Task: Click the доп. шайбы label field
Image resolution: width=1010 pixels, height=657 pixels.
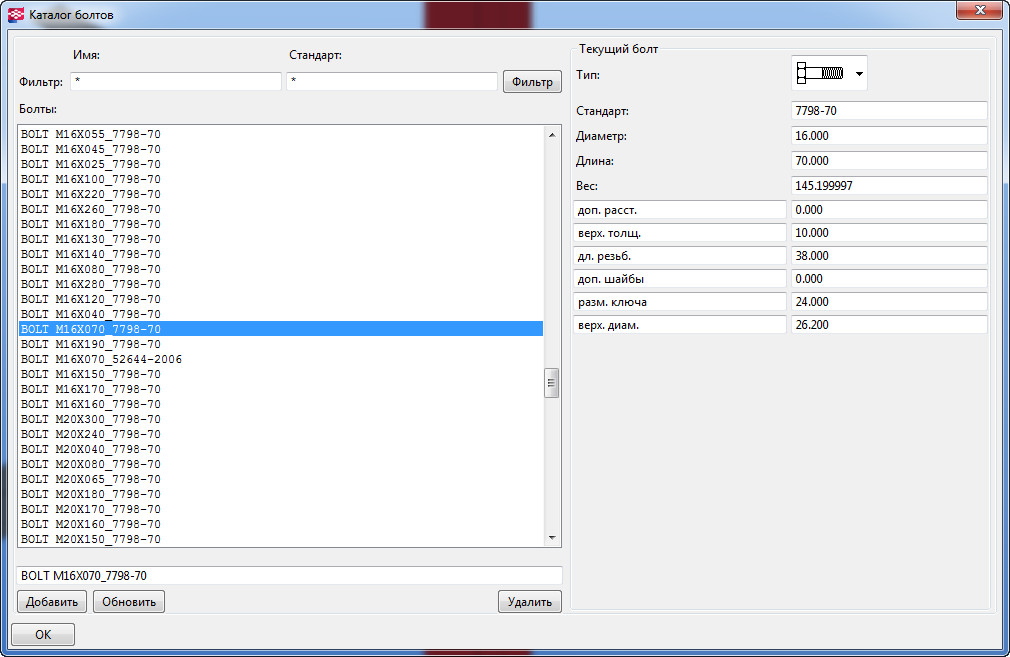Action: [680, 279]
